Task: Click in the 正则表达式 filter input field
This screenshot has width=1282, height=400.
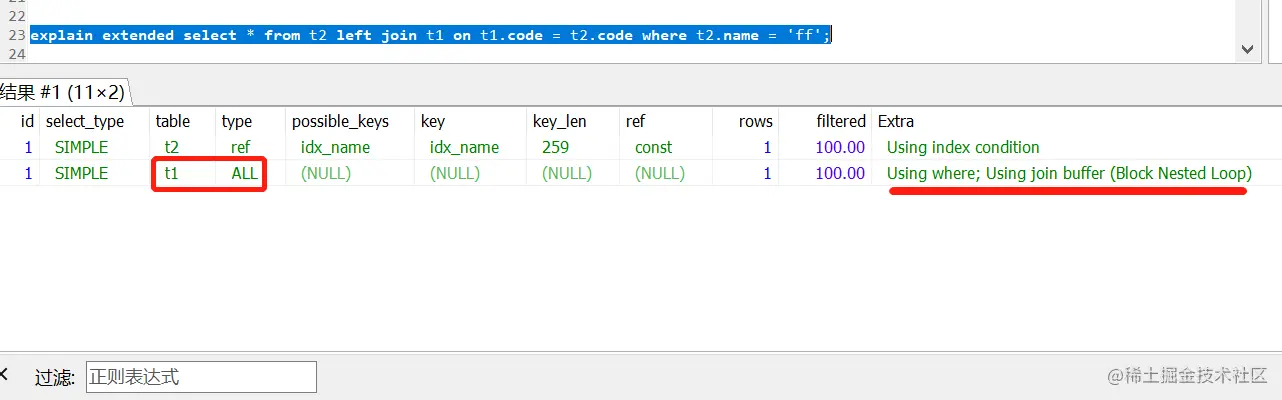Action: [201, 377]
